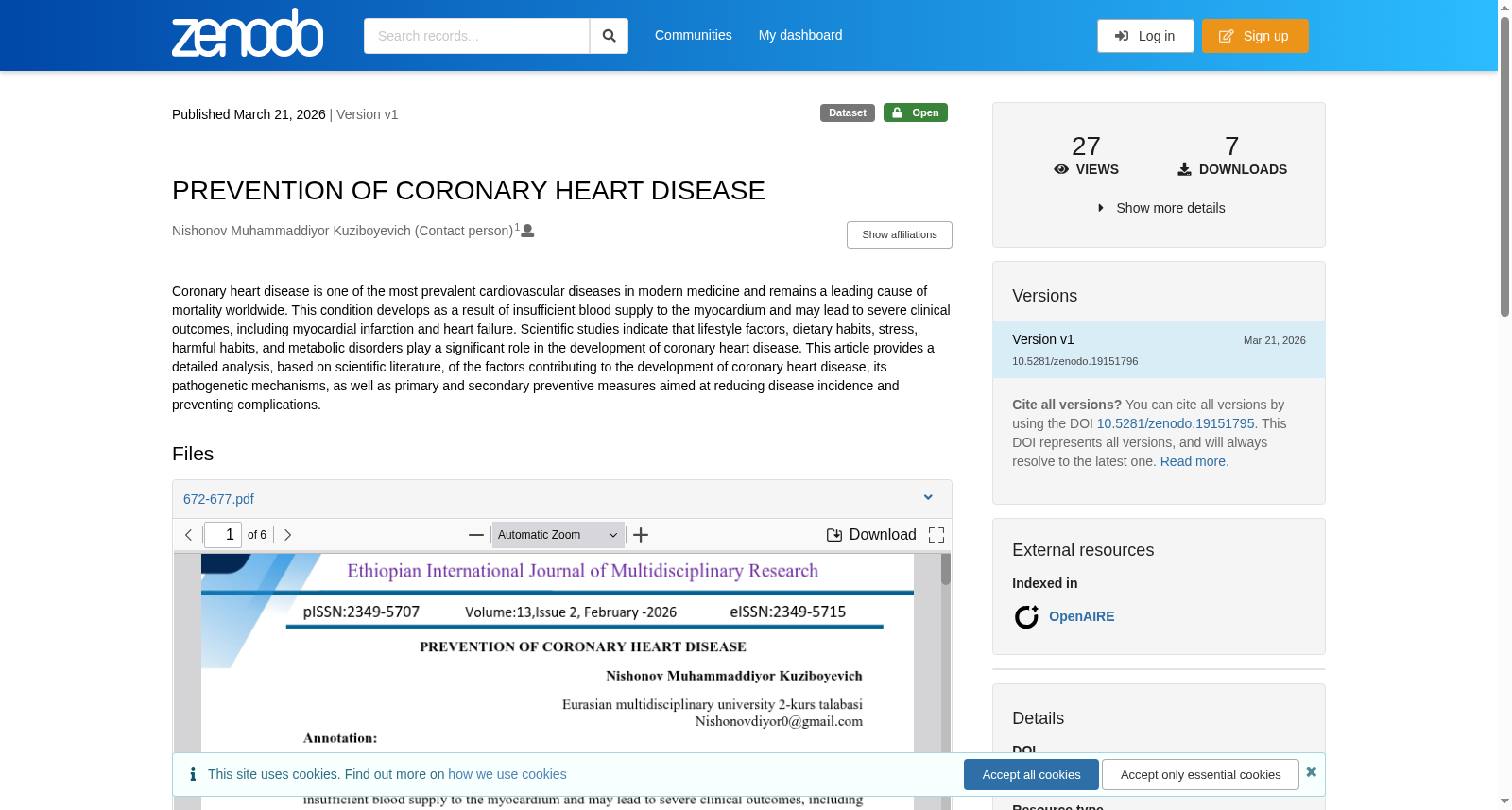This screenshot has height=810, width=1512.
Task: Zoom in the PDF preview
Action: 641,535
